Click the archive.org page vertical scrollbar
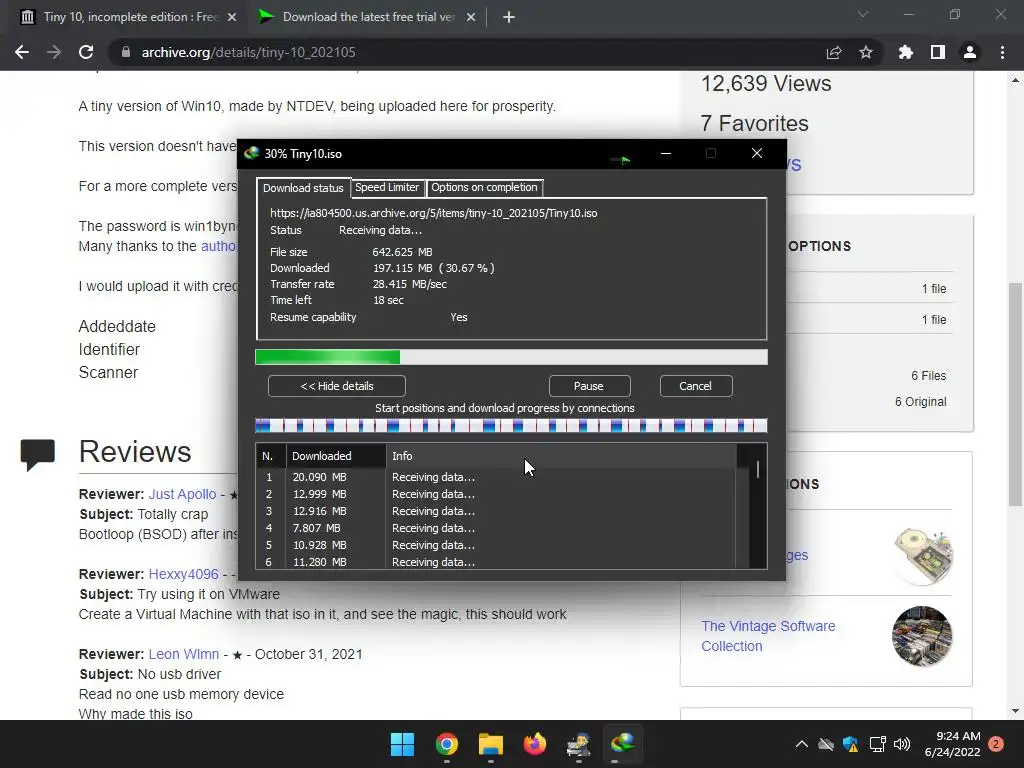Screen dimensions: 1024x768 click(x=1015, y=395)
